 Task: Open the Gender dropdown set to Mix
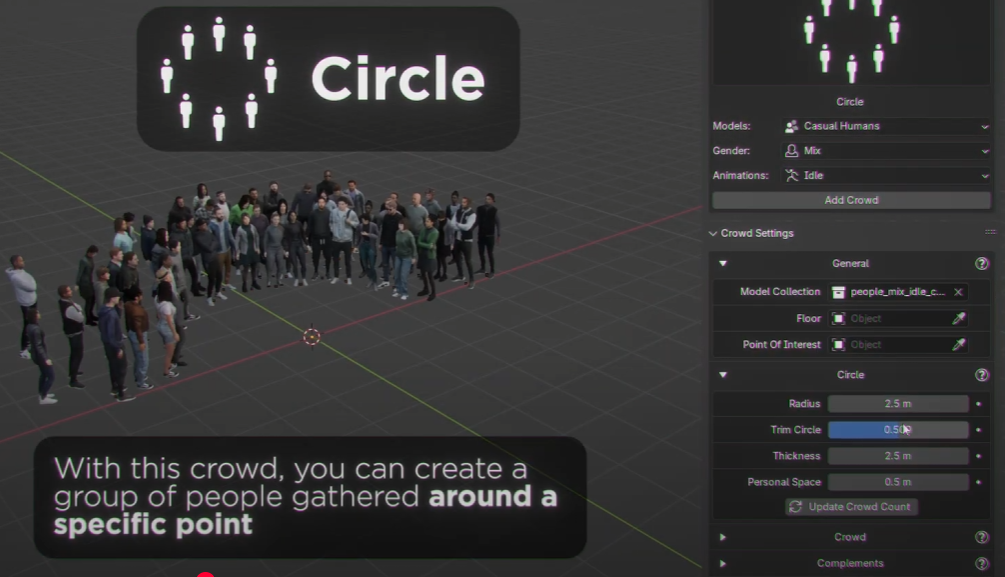point(885,151)
